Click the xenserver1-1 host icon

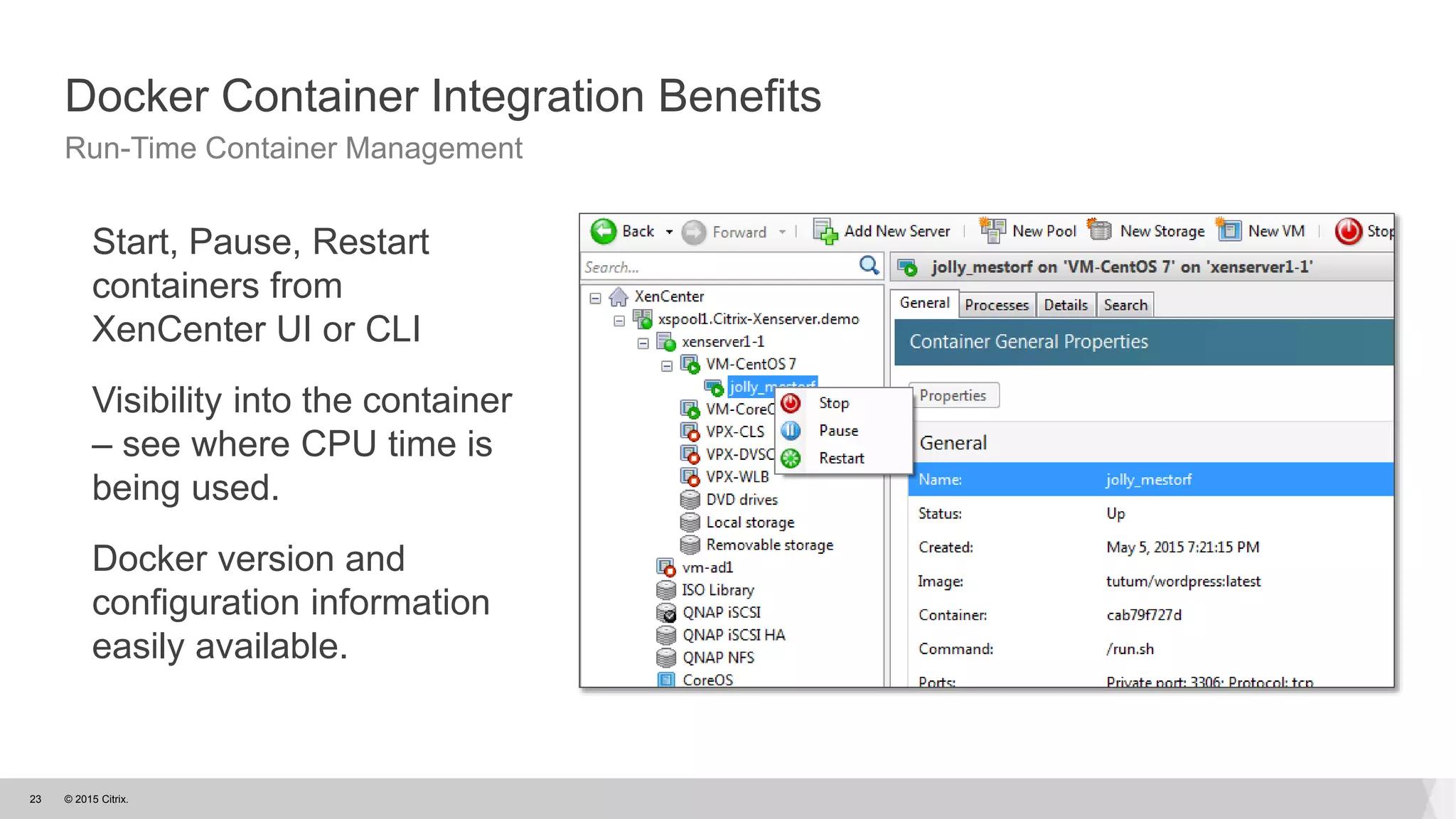point(666,342)
